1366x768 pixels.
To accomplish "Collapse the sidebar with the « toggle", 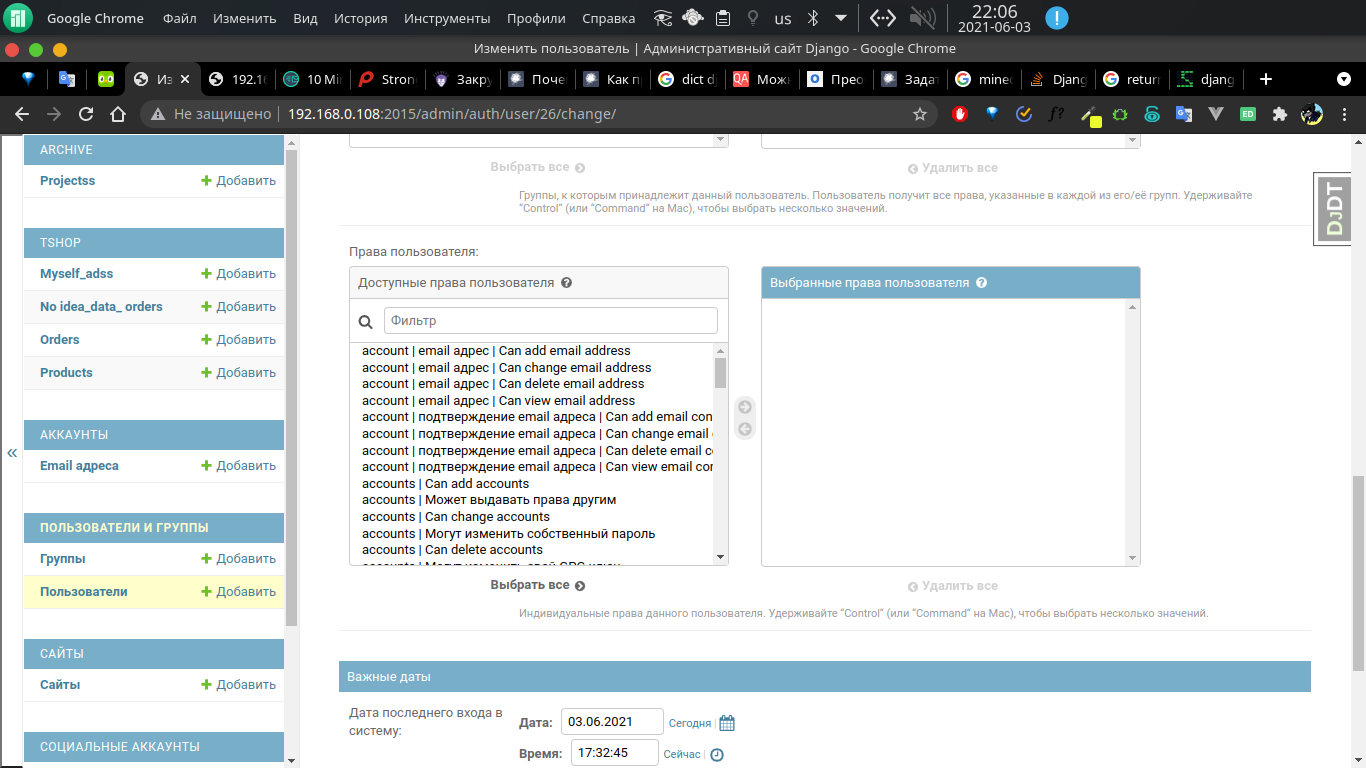I will click(12, 453).
